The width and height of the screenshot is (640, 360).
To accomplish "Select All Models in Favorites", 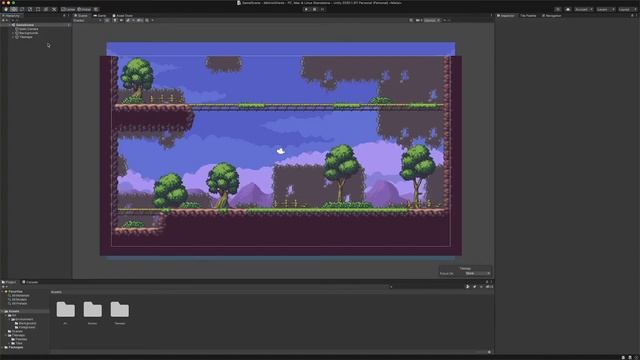I will [19, 300].
